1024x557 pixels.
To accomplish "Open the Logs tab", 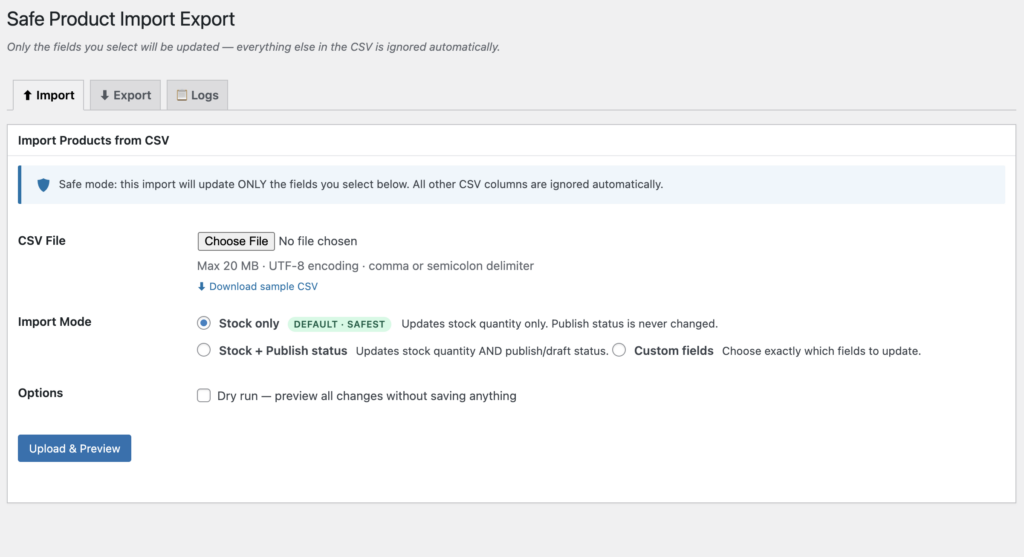I will coord(197,96).
